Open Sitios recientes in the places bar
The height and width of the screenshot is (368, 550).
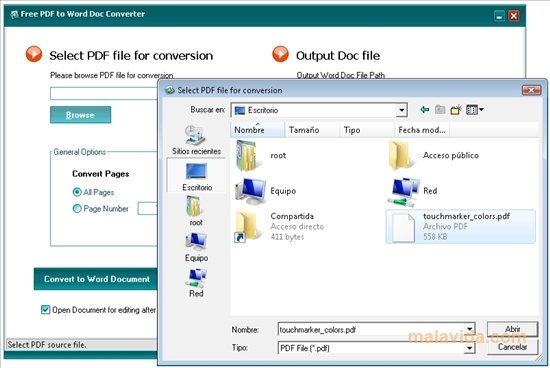[196, 140]
